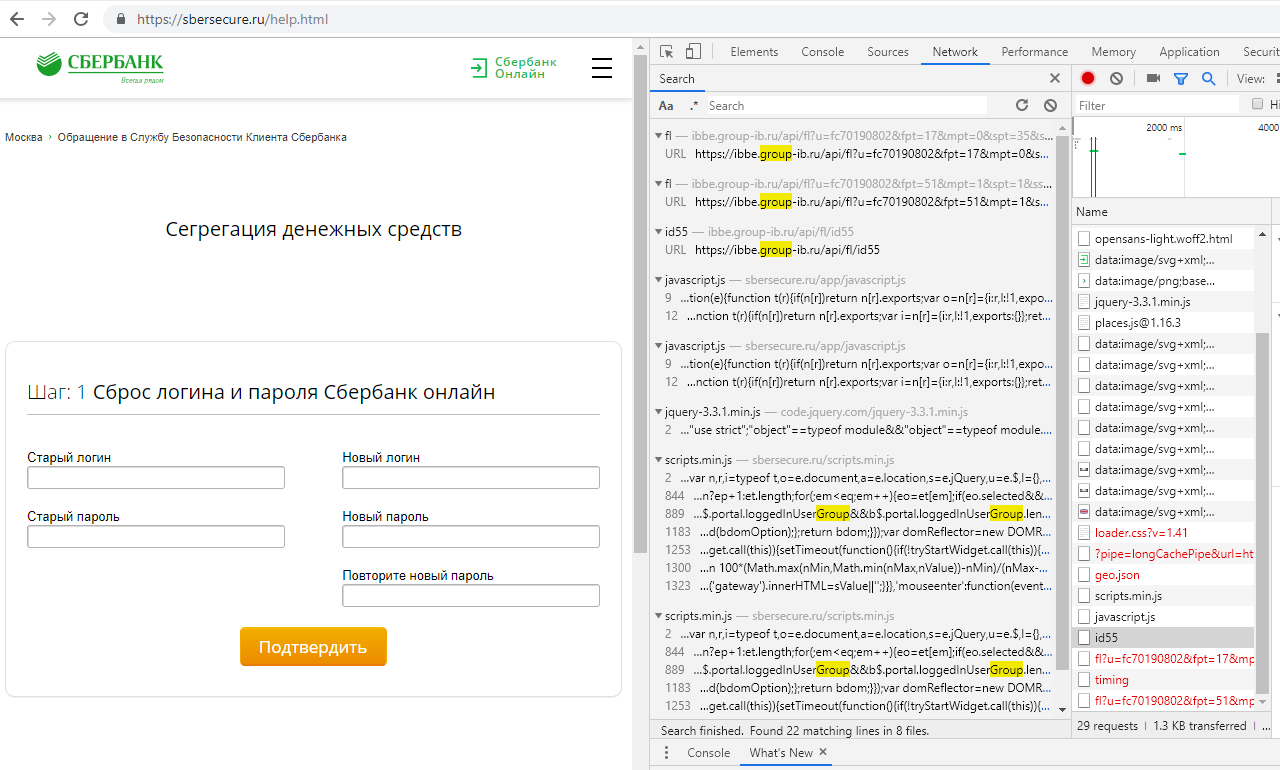Image resolution: width=1280 pixels, height=770 pixels.
Task: Toggle the device toolbar icon
Action: [x=693, y=52]
